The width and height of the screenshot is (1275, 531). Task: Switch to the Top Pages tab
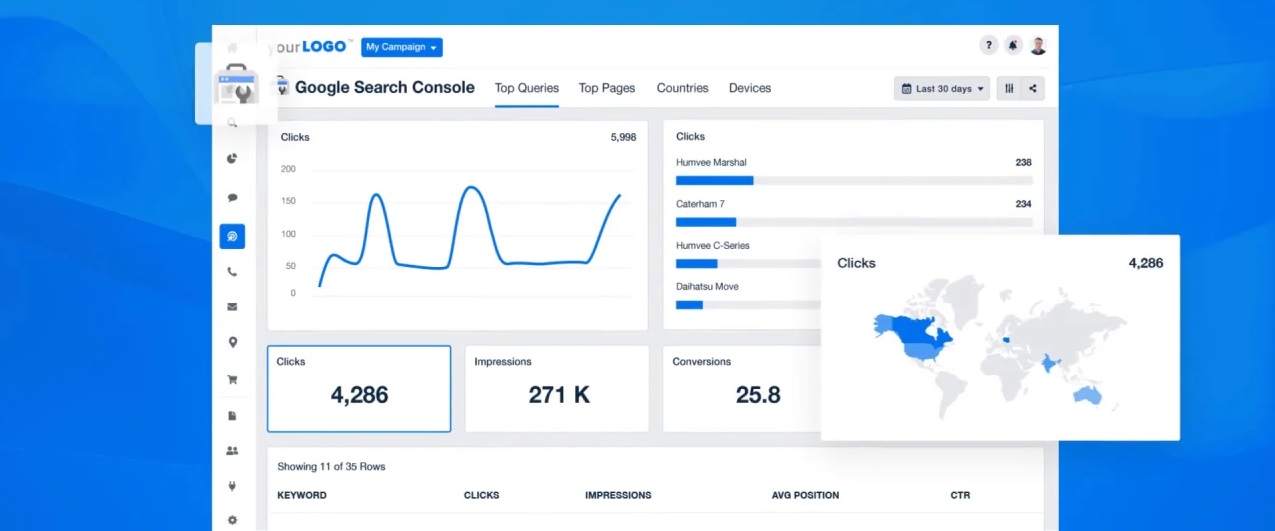[607, 88]
